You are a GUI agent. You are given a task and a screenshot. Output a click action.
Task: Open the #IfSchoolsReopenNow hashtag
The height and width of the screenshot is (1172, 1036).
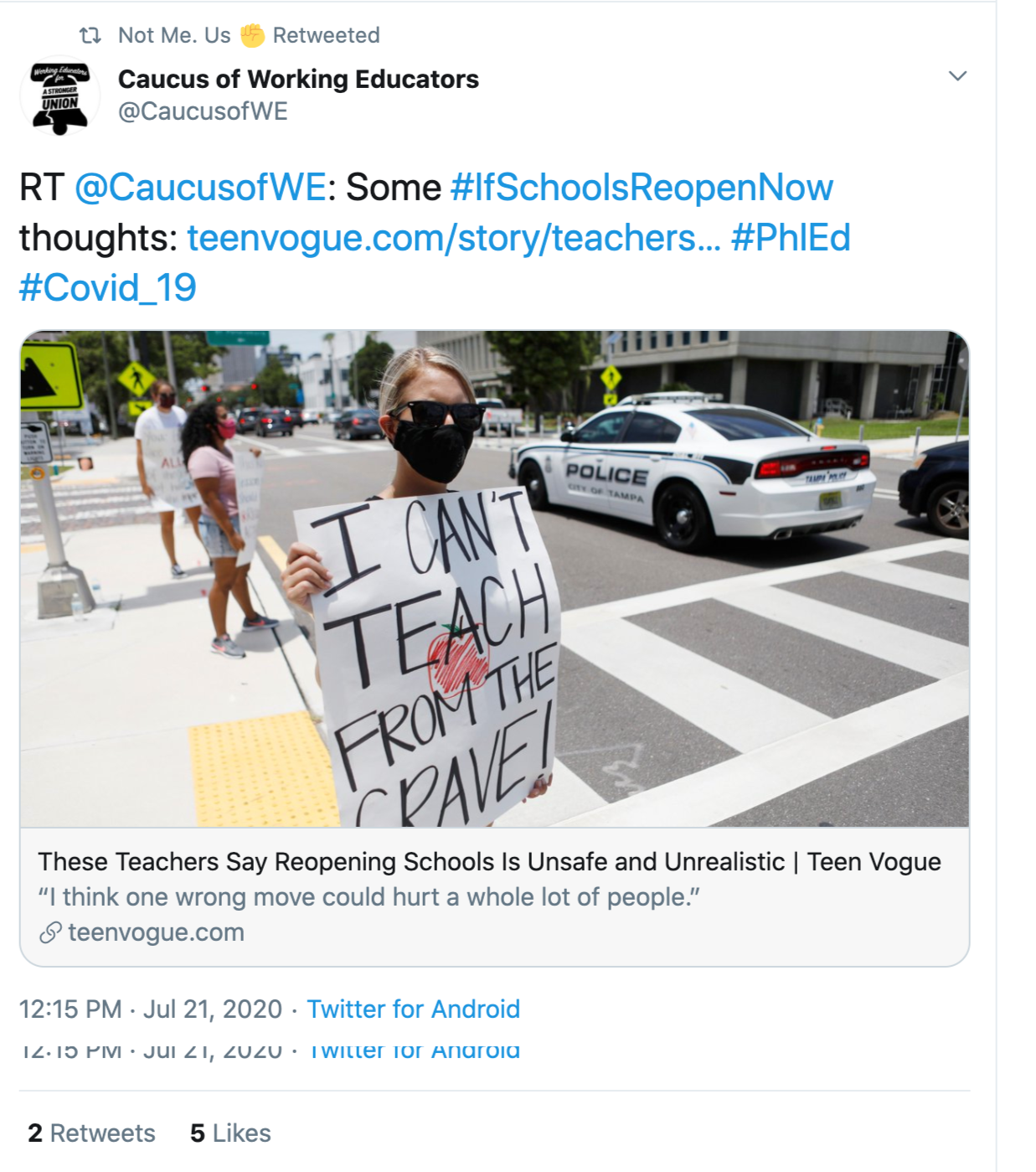tap(642, 188)
